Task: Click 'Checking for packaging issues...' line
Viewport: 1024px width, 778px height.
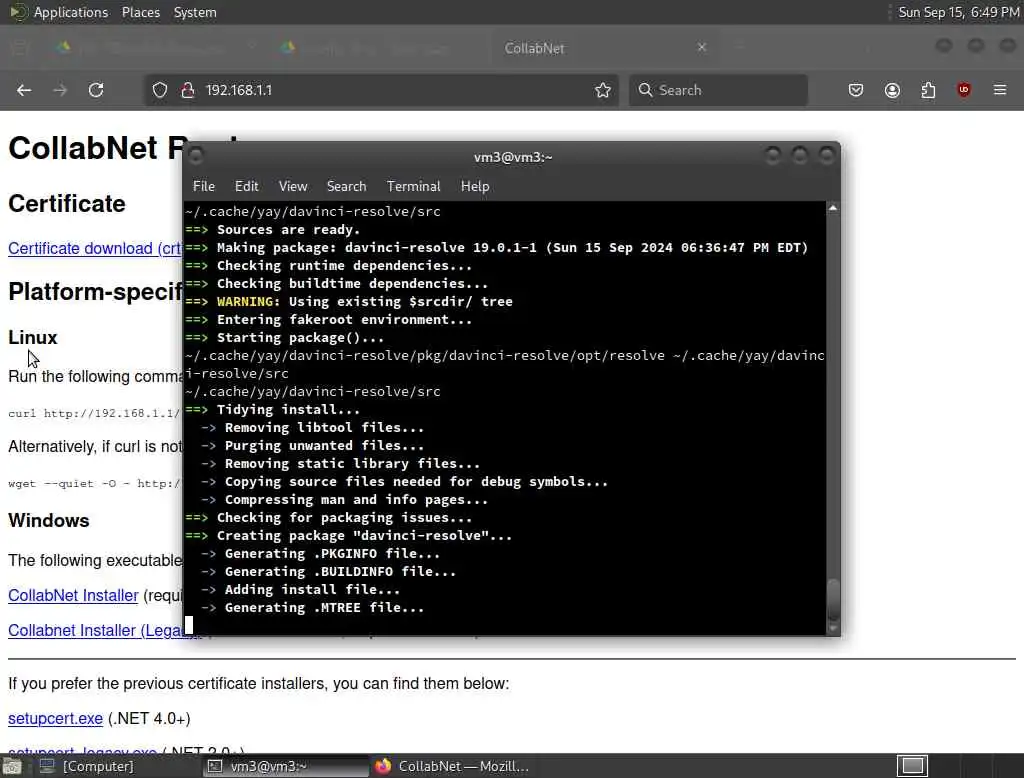Action: click(x=344, y=517)
